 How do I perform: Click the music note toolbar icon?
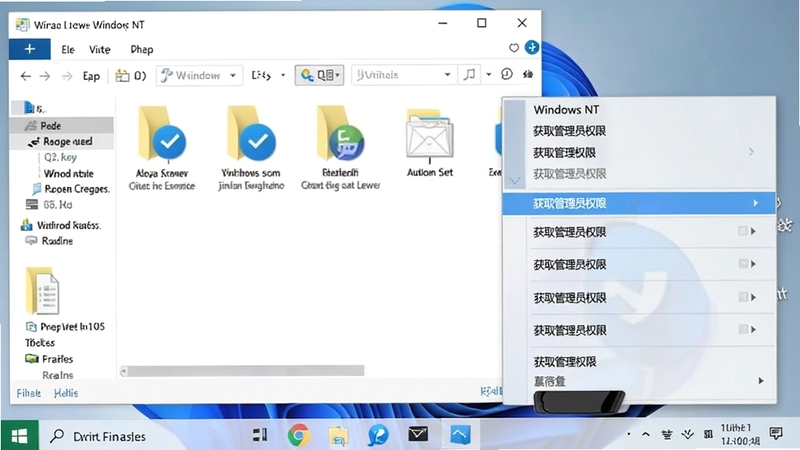tap(469, 75)
